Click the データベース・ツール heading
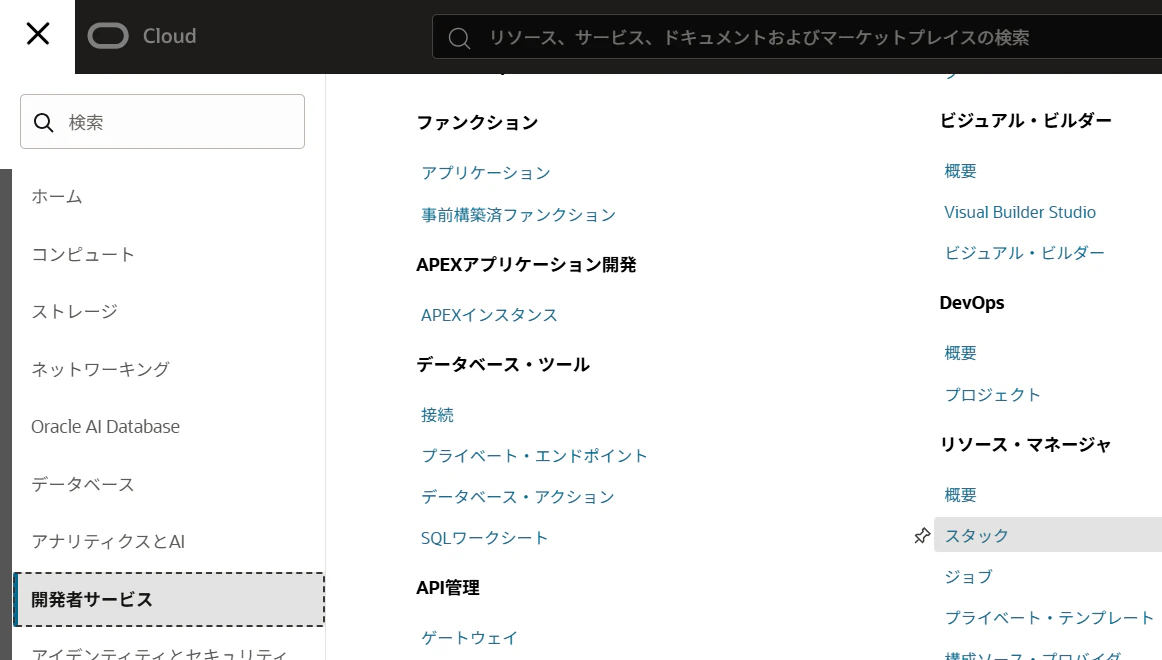1162x660 pixels. (x=502, y=364)
